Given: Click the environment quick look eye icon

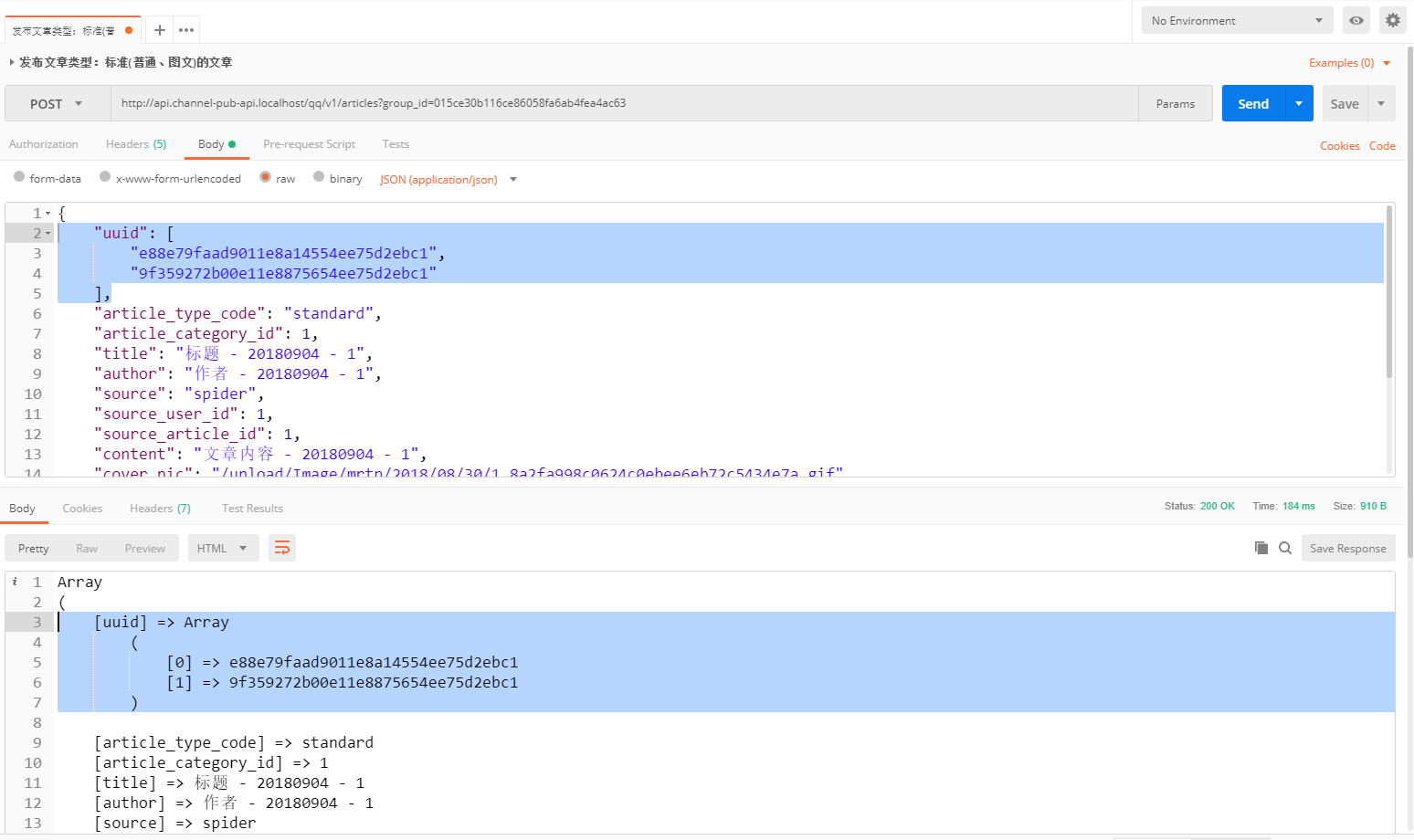Looking at the screenshot, I should 1356,20.
